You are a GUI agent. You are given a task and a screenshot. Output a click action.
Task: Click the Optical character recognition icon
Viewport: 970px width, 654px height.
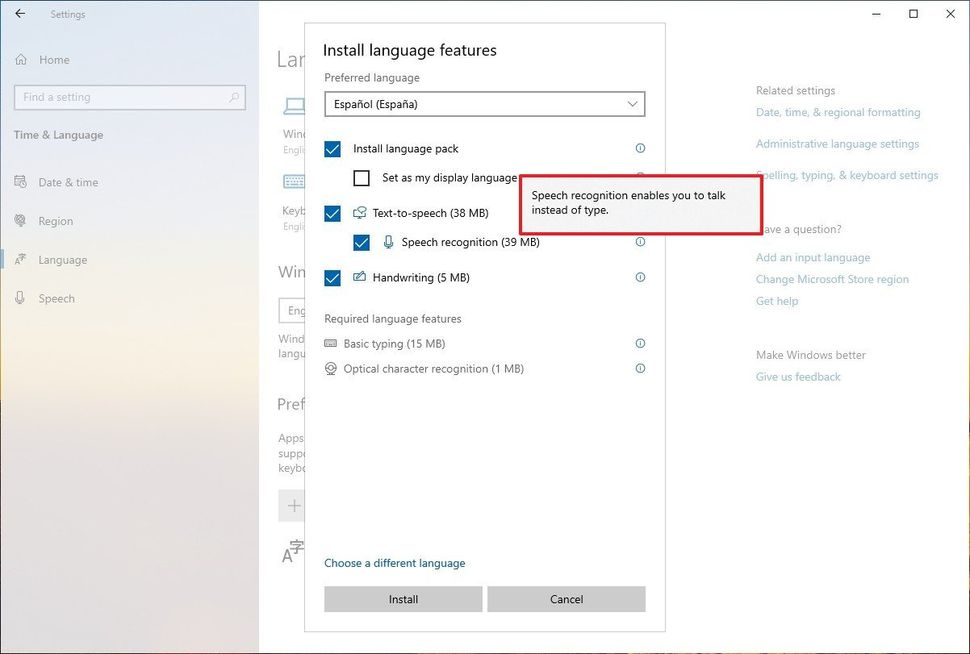tap(331, 368)
